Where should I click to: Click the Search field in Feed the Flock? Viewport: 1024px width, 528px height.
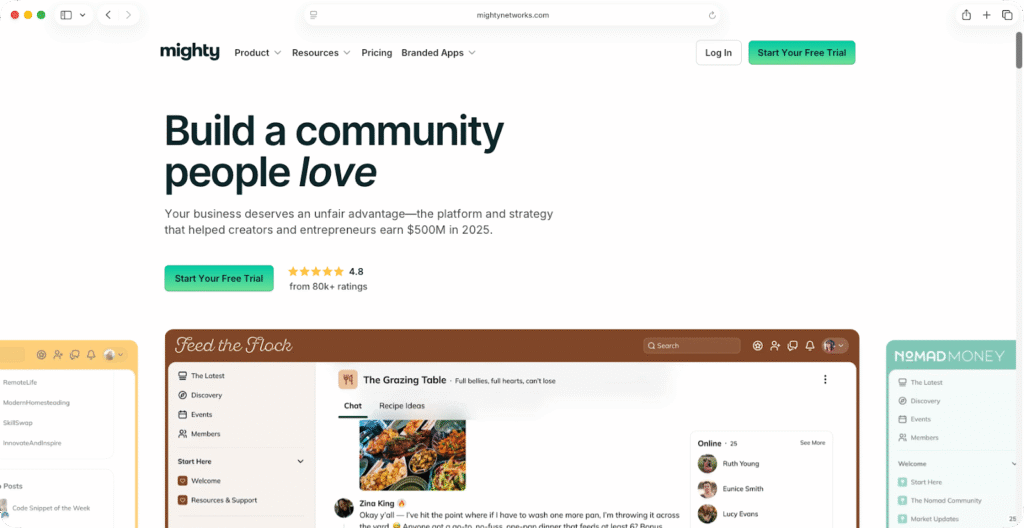pyautogui.click(x=692, y=346)
